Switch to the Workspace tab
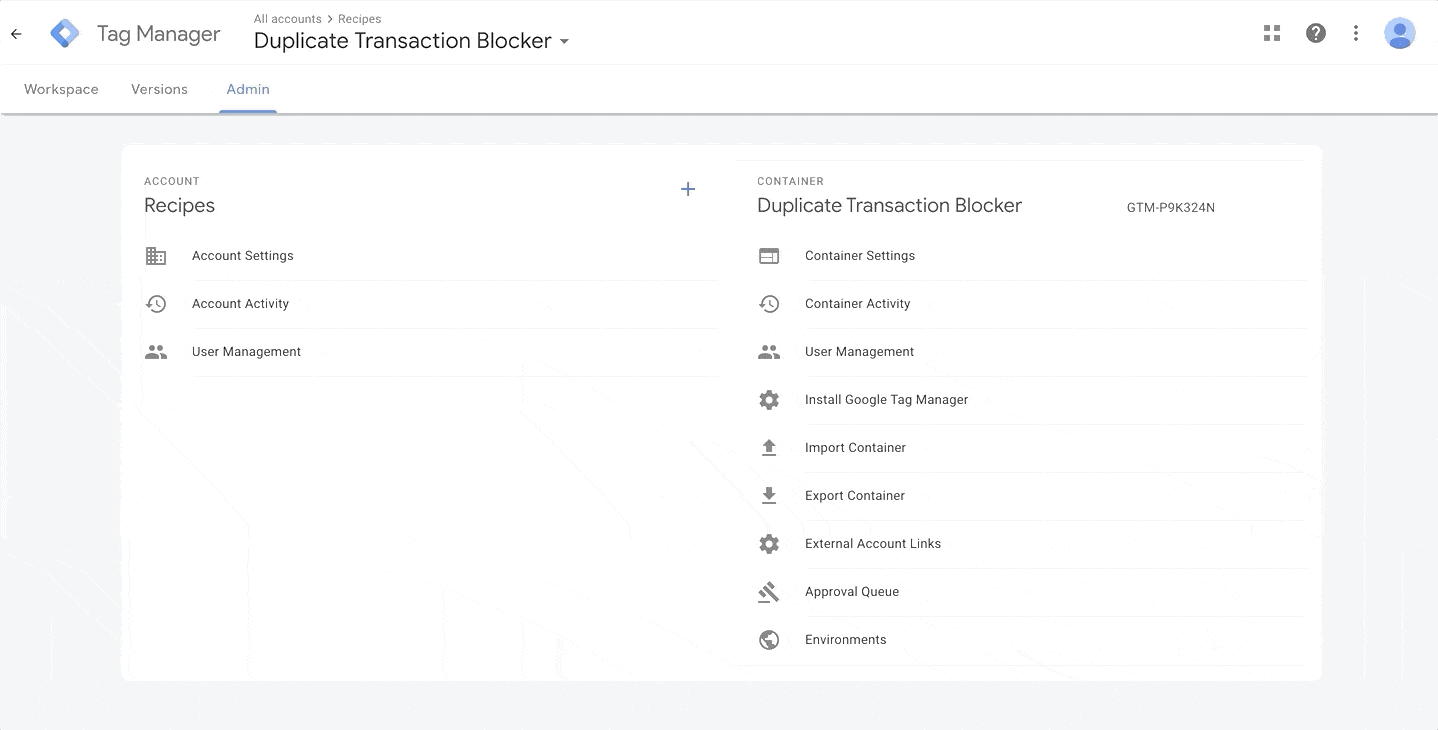This screenshot has width=1438, height=730. pyautogui.click(x=61, y=89)
